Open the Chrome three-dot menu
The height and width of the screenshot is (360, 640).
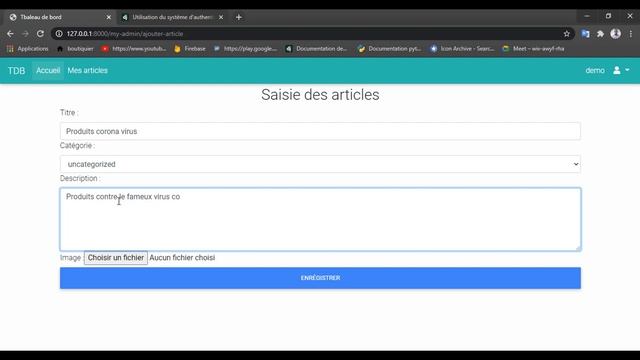[x=631, y=34]
